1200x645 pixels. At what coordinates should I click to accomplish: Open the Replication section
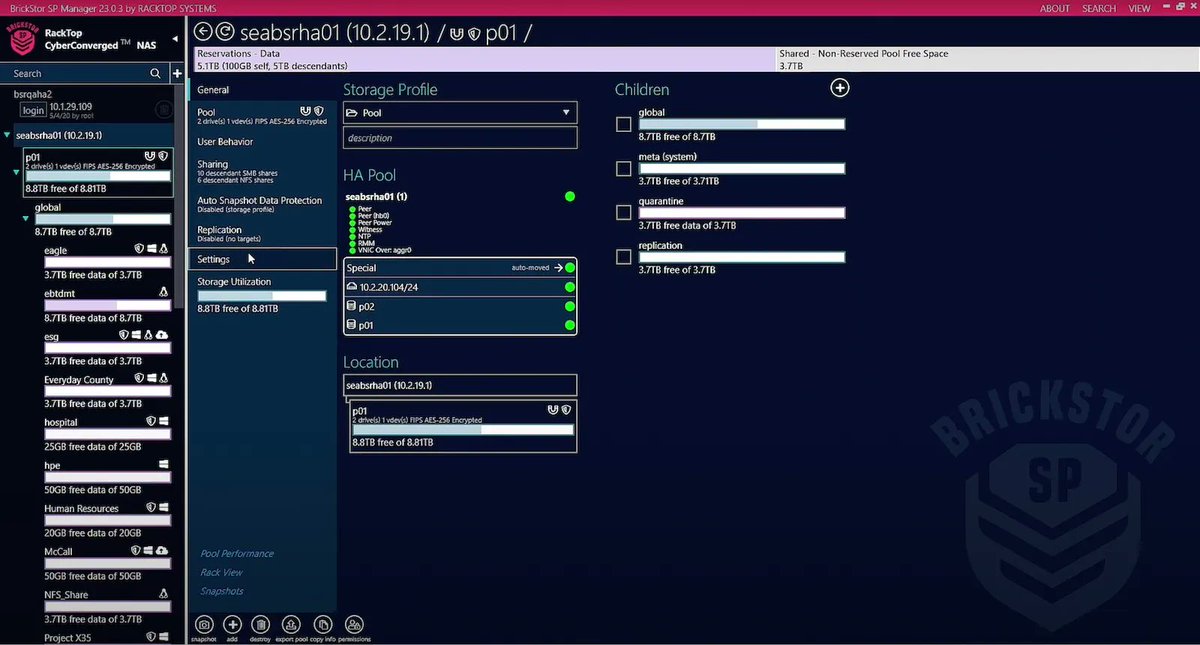262,234
